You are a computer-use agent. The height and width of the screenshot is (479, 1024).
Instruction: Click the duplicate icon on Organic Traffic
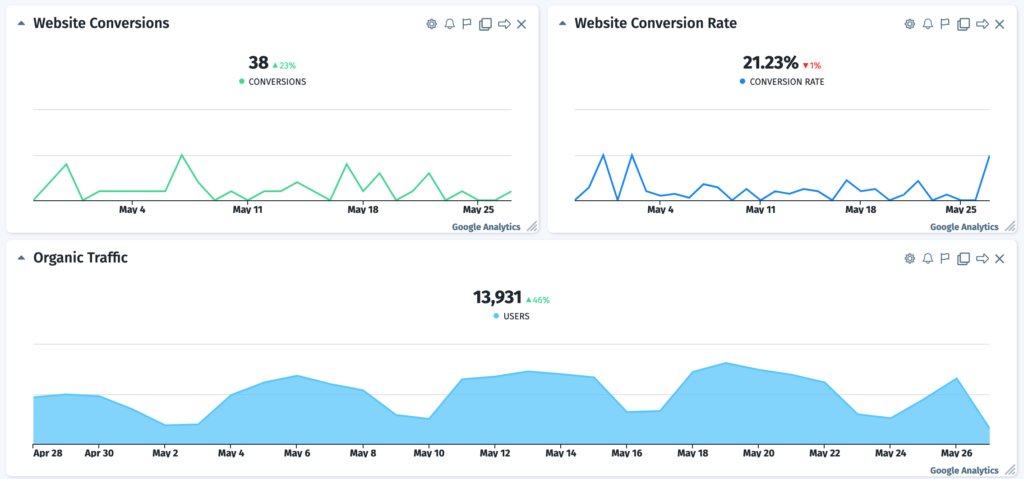click(963, 259)
